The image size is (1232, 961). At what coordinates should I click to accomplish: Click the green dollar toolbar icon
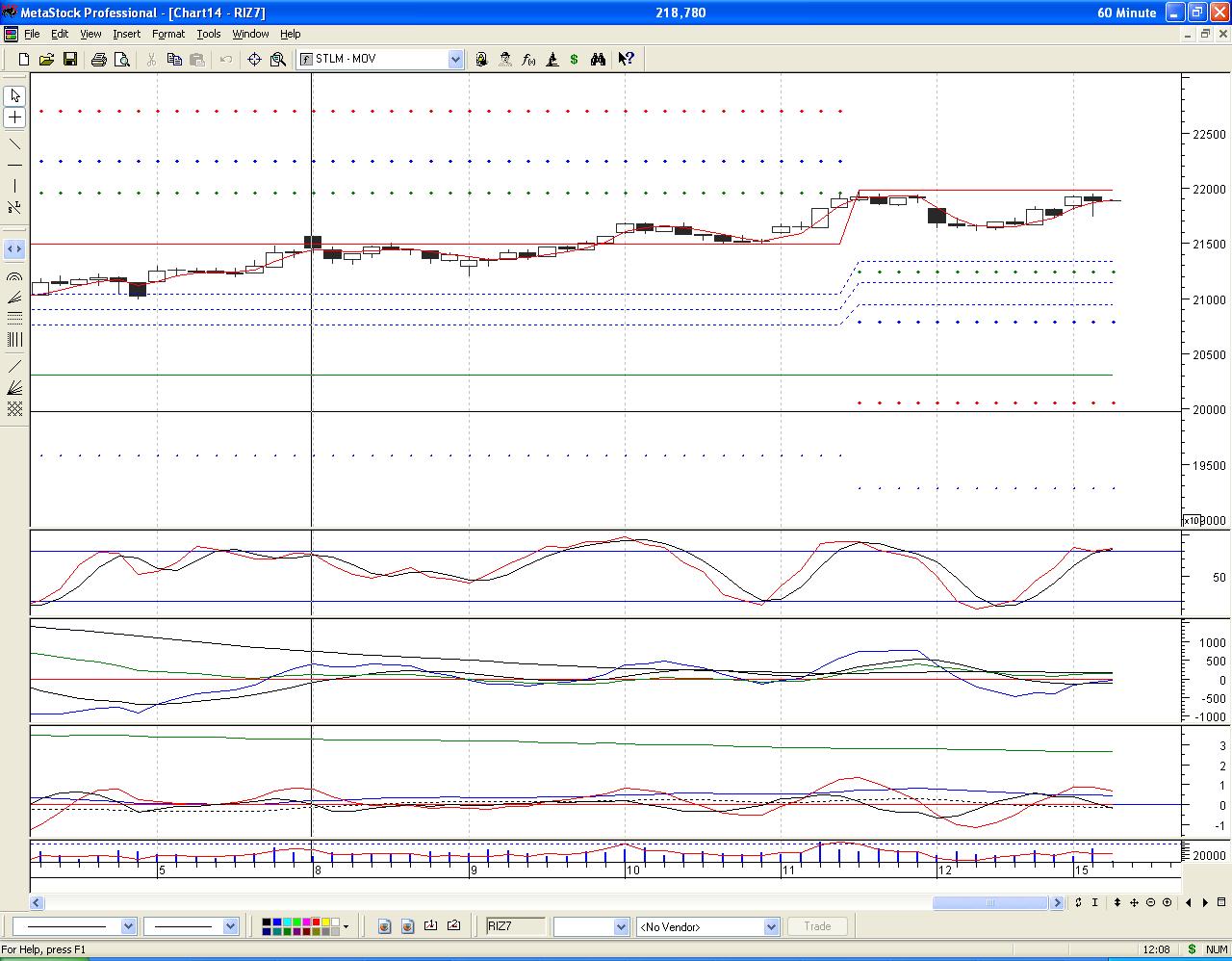pyautogui.click(x=575, y=59)
